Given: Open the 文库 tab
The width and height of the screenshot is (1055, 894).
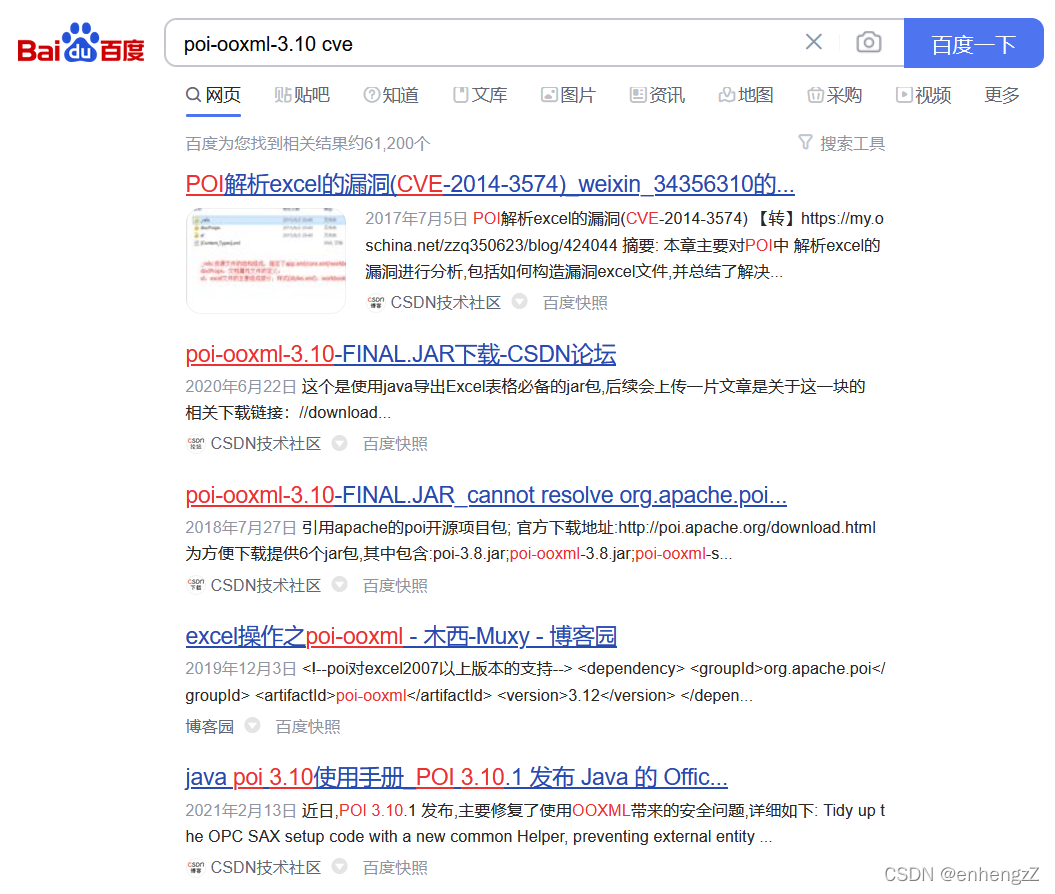Looking at the screenshot, I should point(480,95).
